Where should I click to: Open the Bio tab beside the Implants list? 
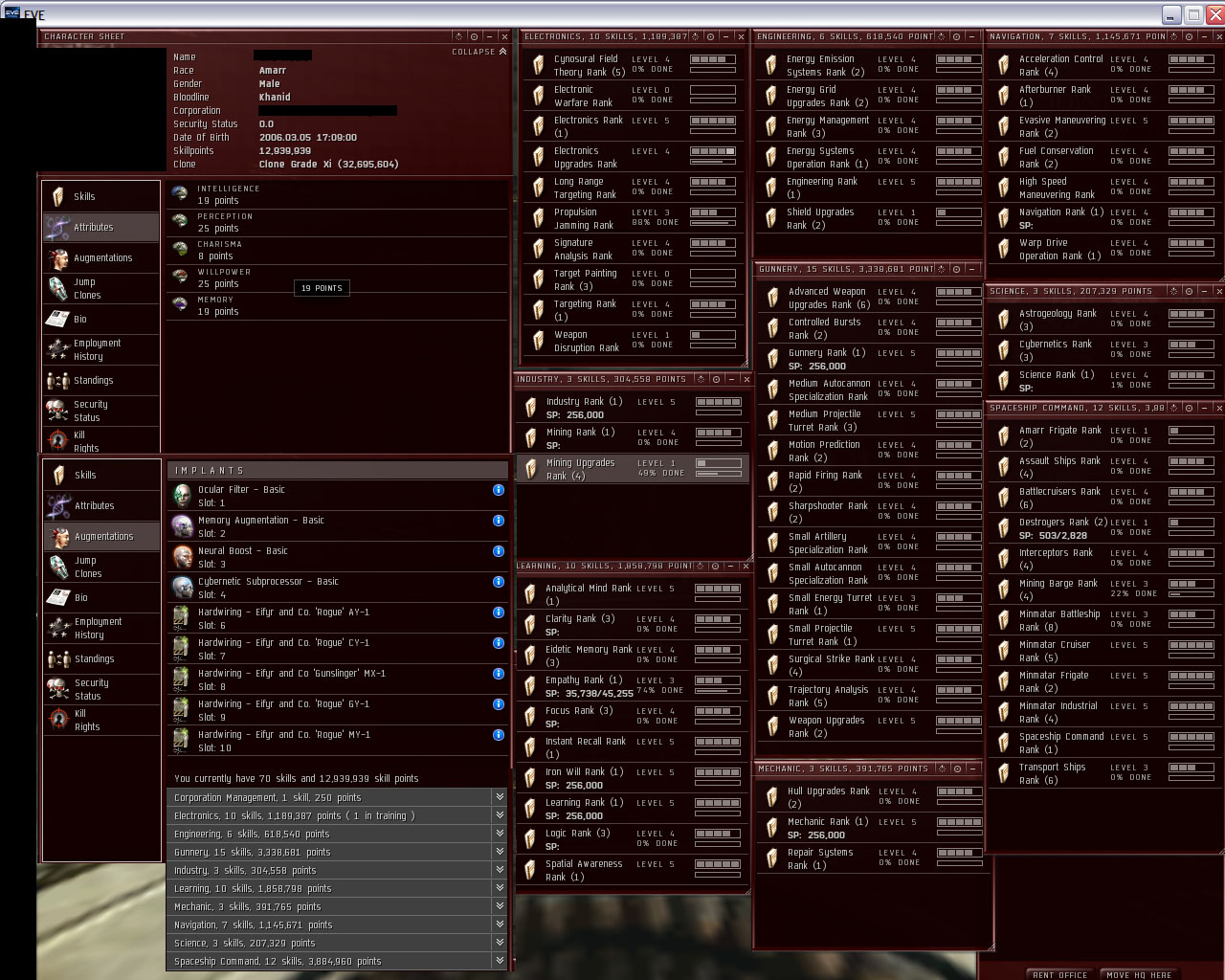tap(100, 597)
